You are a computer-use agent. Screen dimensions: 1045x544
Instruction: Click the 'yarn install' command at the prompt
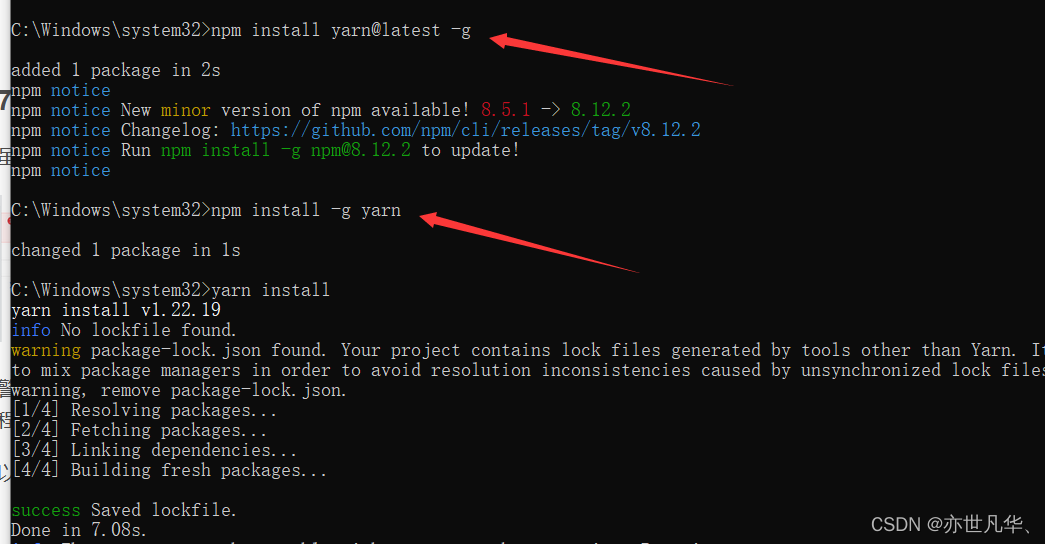coord(270,290)
